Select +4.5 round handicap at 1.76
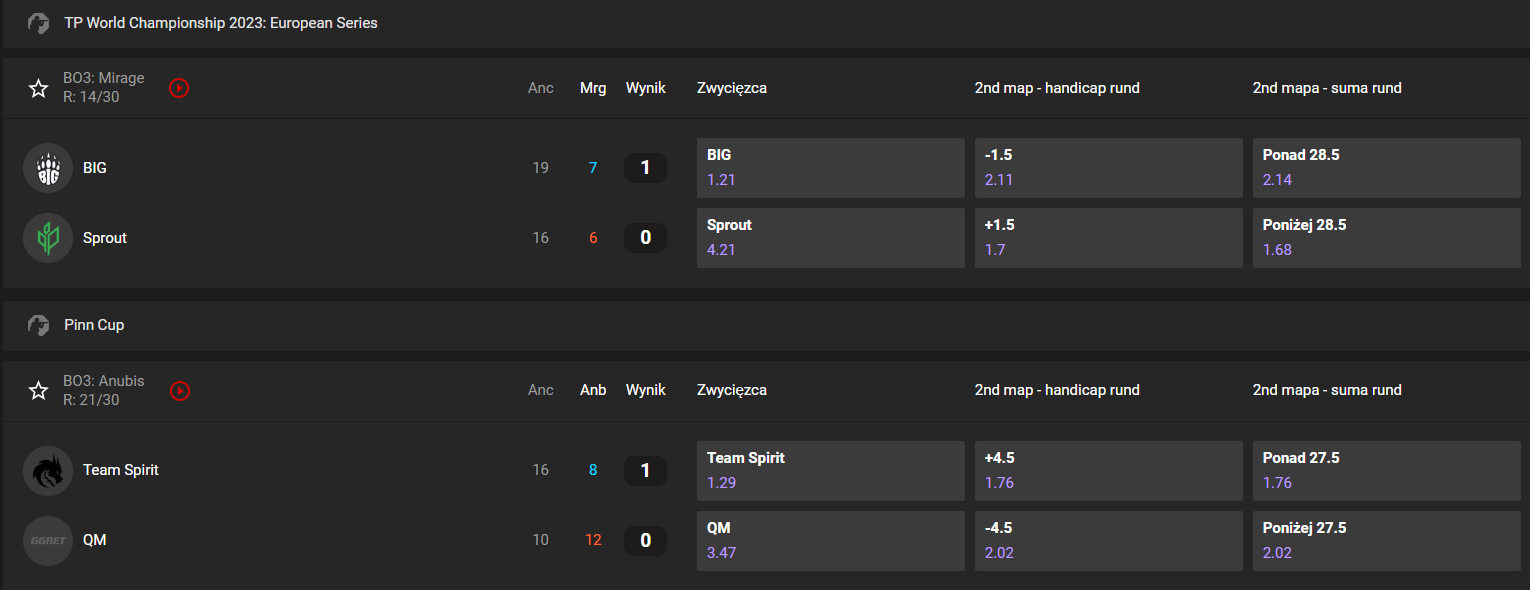This screenshot has width=1530, height=590. point(1109,471)
